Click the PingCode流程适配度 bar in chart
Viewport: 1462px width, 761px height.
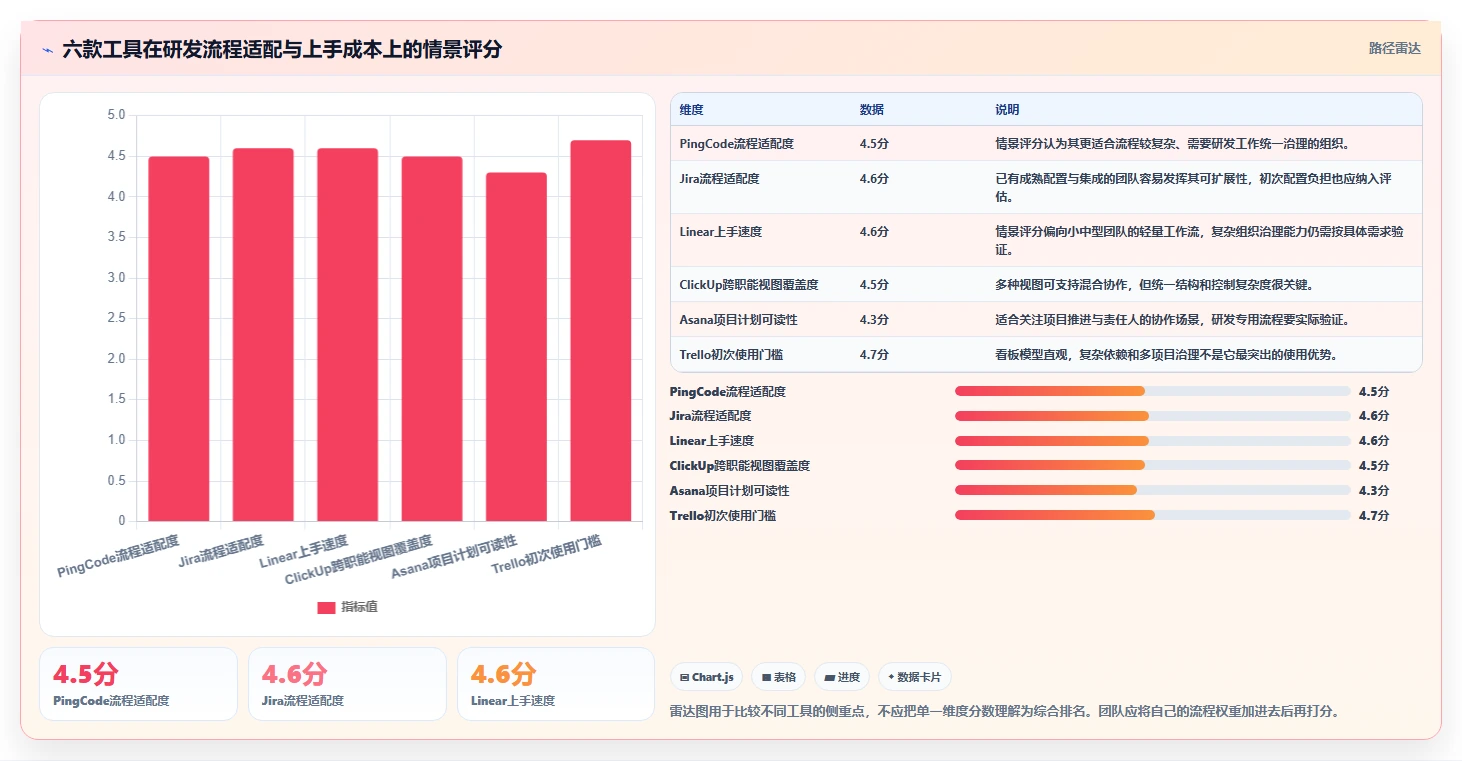tap(179, 339)
